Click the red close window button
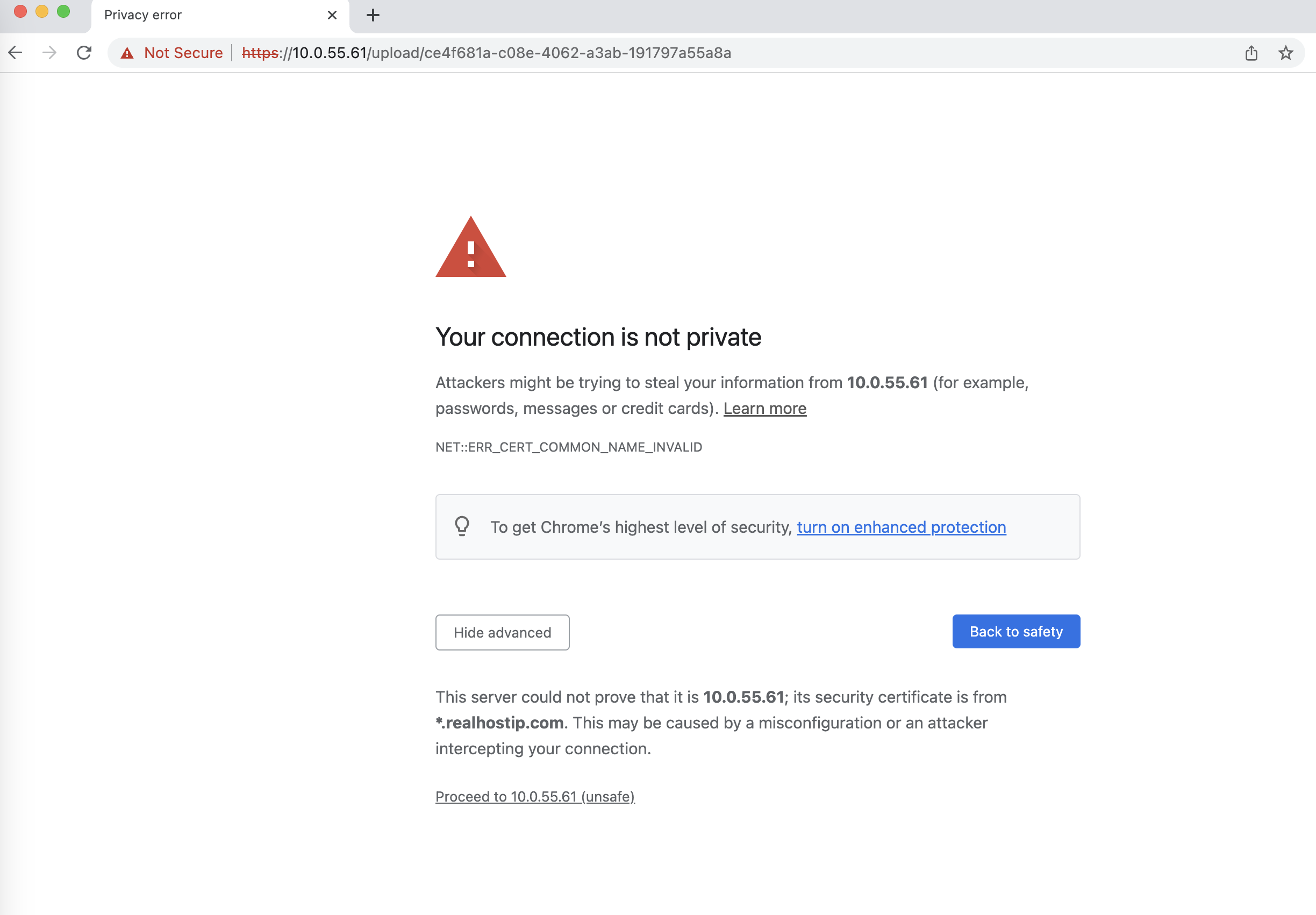The image size is (1316, 915). point(20,10)
